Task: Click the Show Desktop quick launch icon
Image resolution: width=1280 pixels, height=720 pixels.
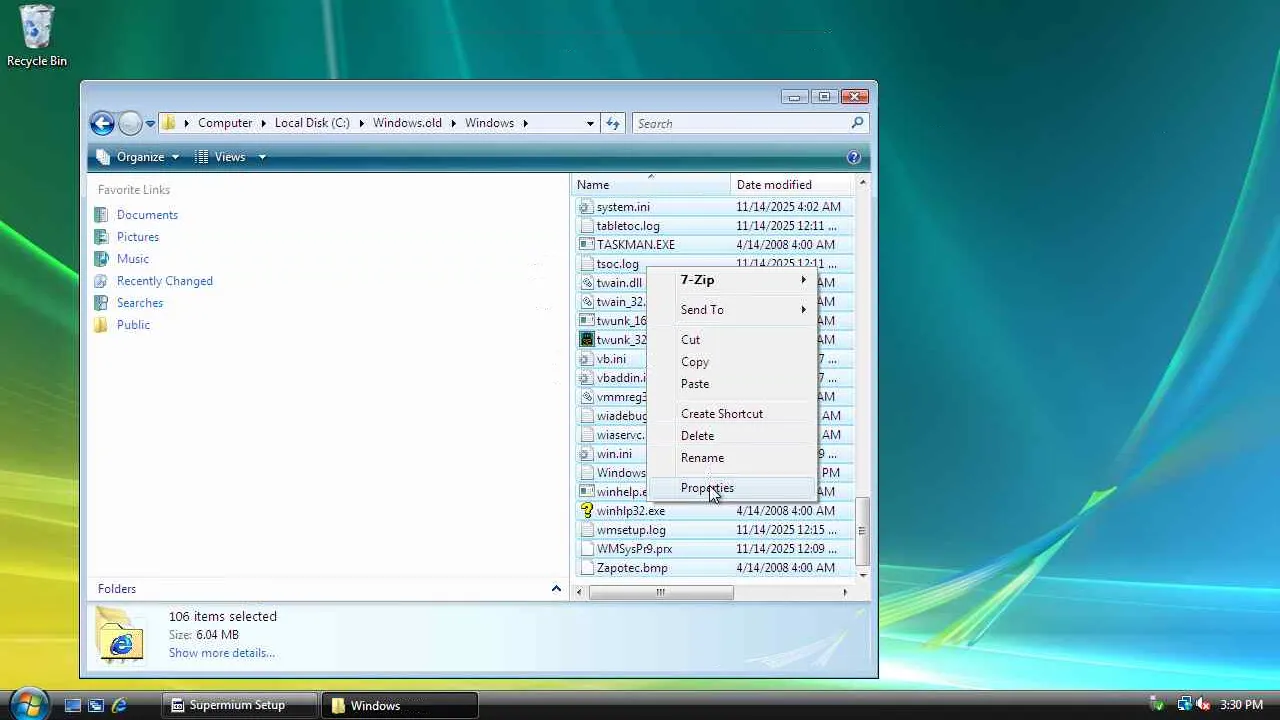Action: coord(73,705)
